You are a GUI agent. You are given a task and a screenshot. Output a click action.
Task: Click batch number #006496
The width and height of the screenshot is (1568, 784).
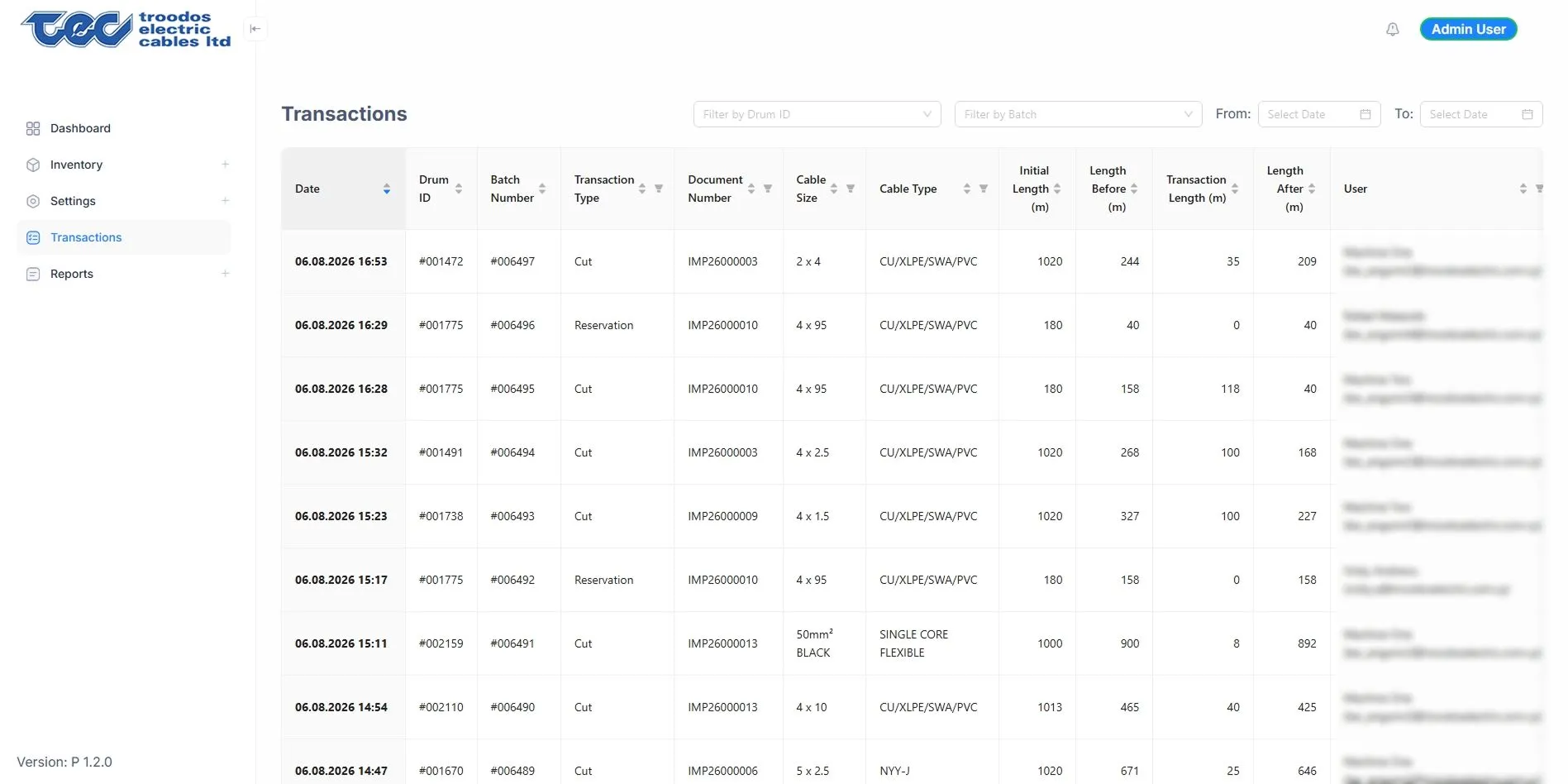[512, 325]
